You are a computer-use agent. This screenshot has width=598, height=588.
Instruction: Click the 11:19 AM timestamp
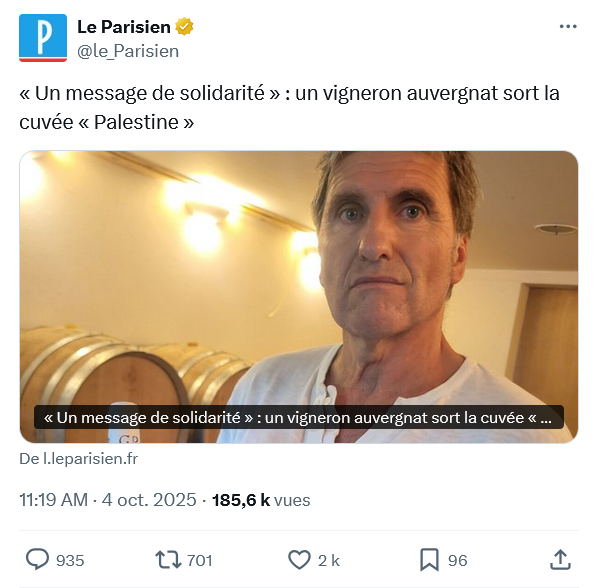(x=54, y=500)
